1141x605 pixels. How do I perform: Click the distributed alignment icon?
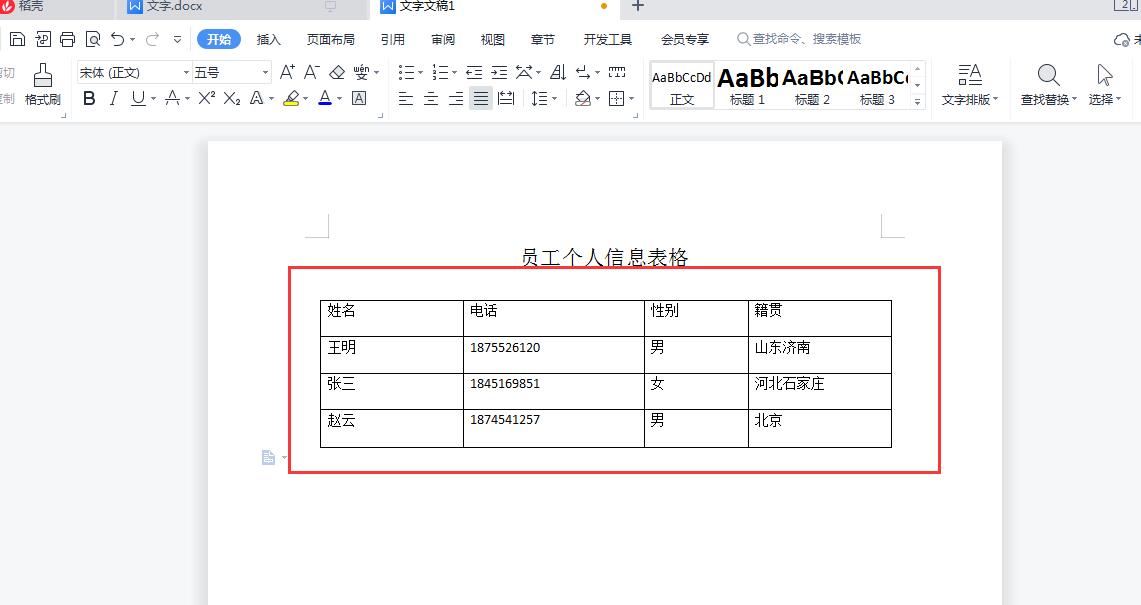click(x=506, y=98)
